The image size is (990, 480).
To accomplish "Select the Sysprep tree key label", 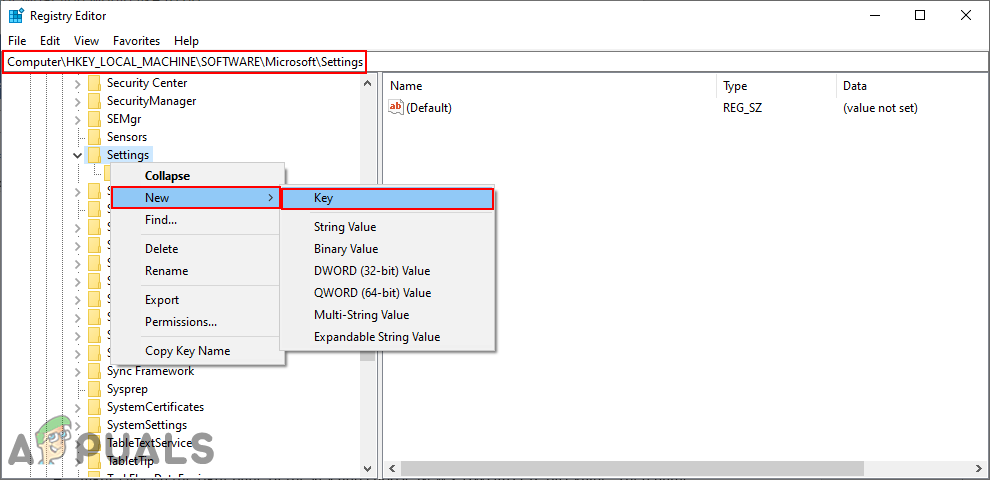I will click(x=127, y=389).
